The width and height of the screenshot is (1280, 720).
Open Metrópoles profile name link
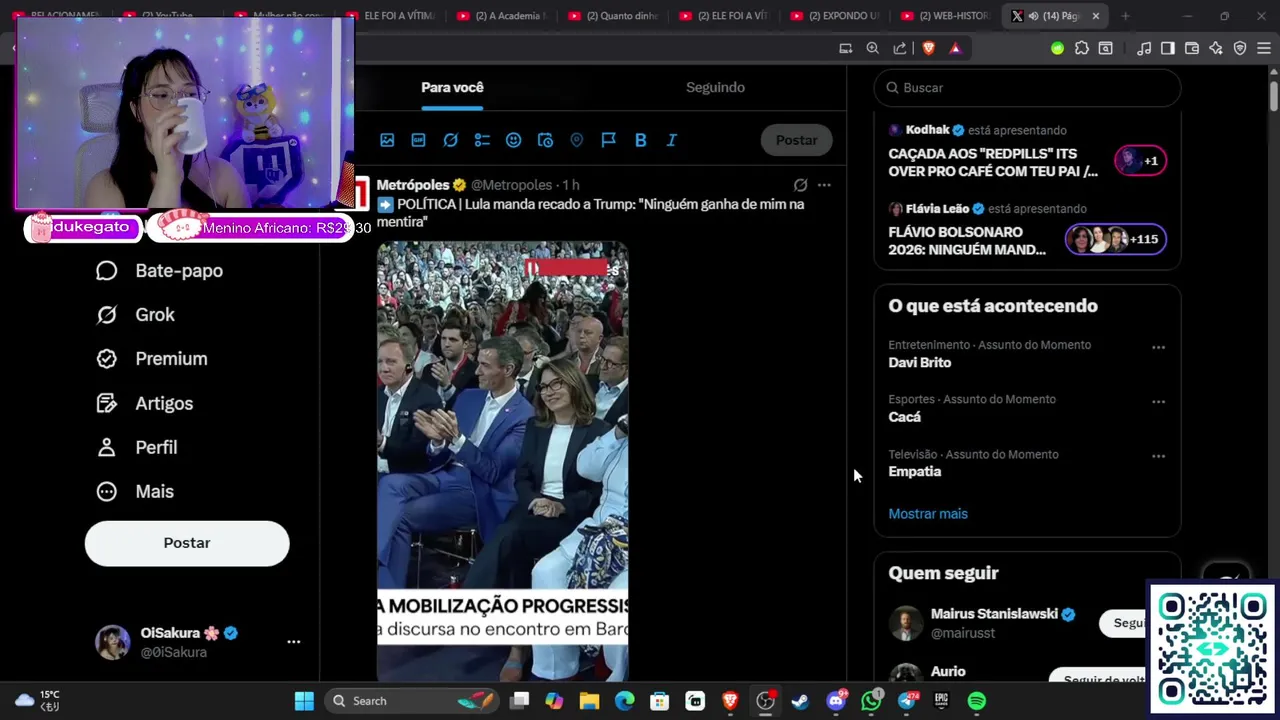point(413,185)
